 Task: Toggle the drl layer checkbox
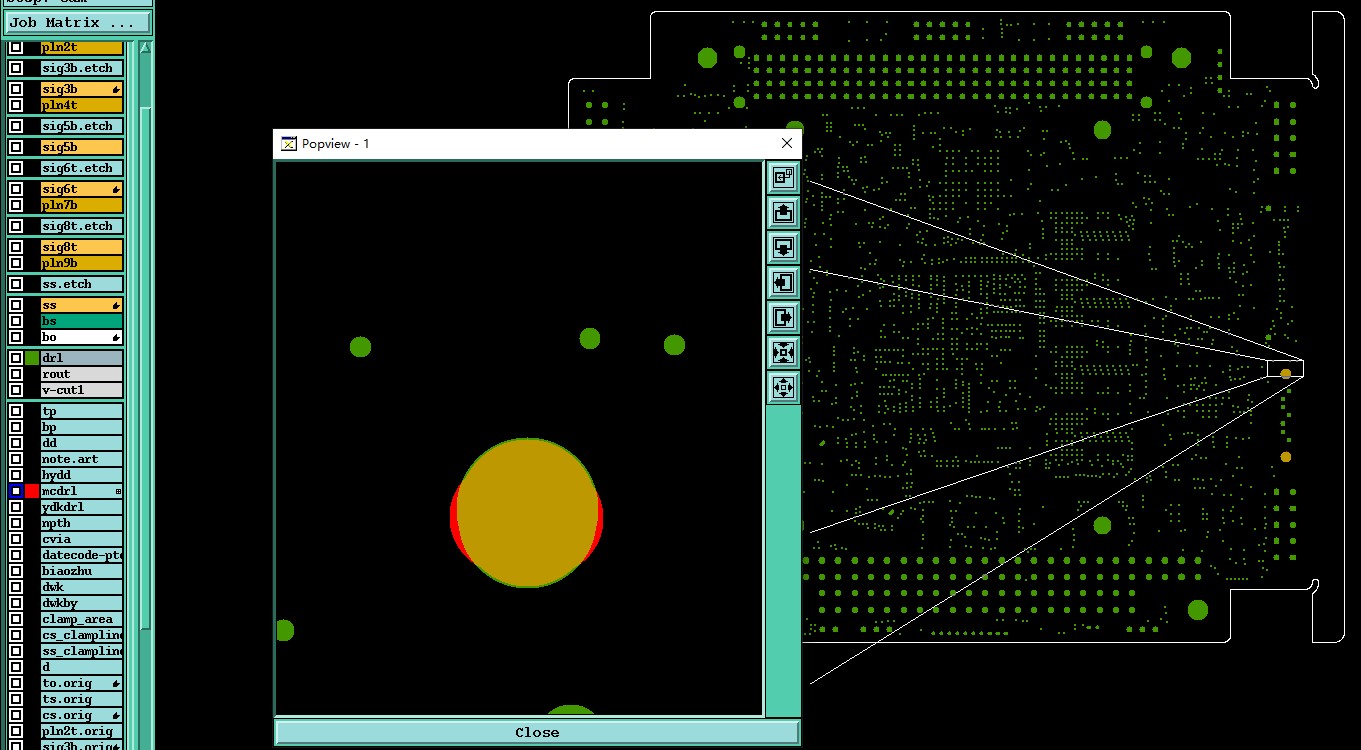16,357
